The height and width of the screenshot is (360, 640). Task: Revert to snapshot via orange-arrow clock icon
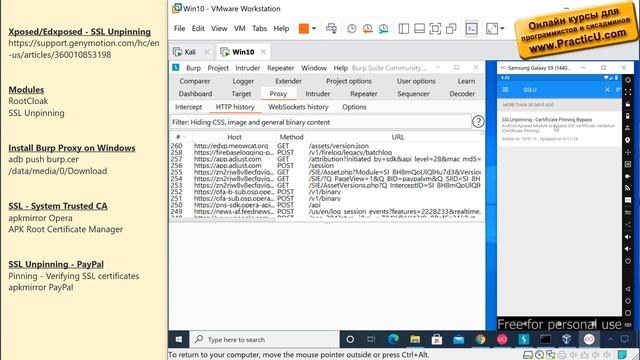click(x=367, y=29)
